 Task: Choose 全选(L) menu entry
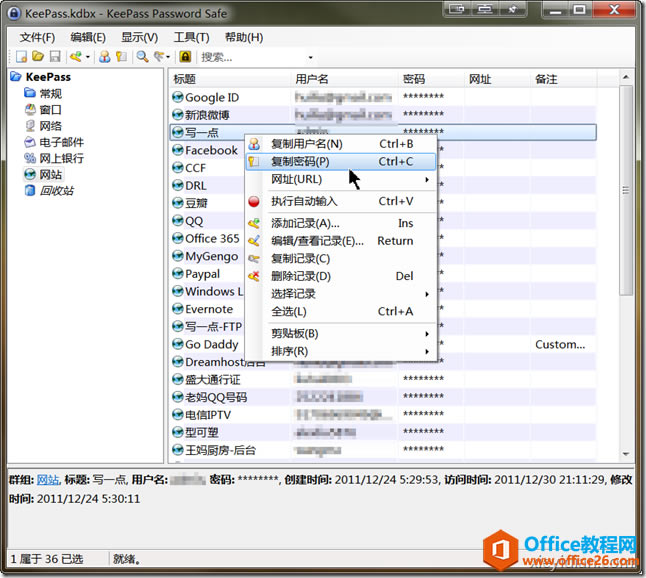point(341,311)
